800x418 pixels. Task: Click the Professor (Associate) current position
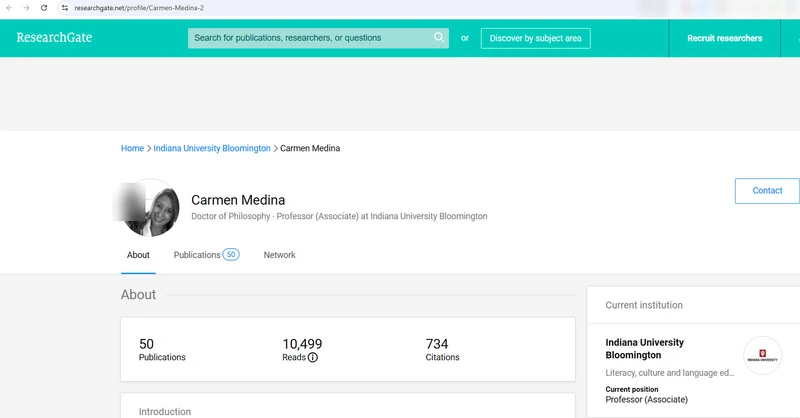[x=646, y=399]
